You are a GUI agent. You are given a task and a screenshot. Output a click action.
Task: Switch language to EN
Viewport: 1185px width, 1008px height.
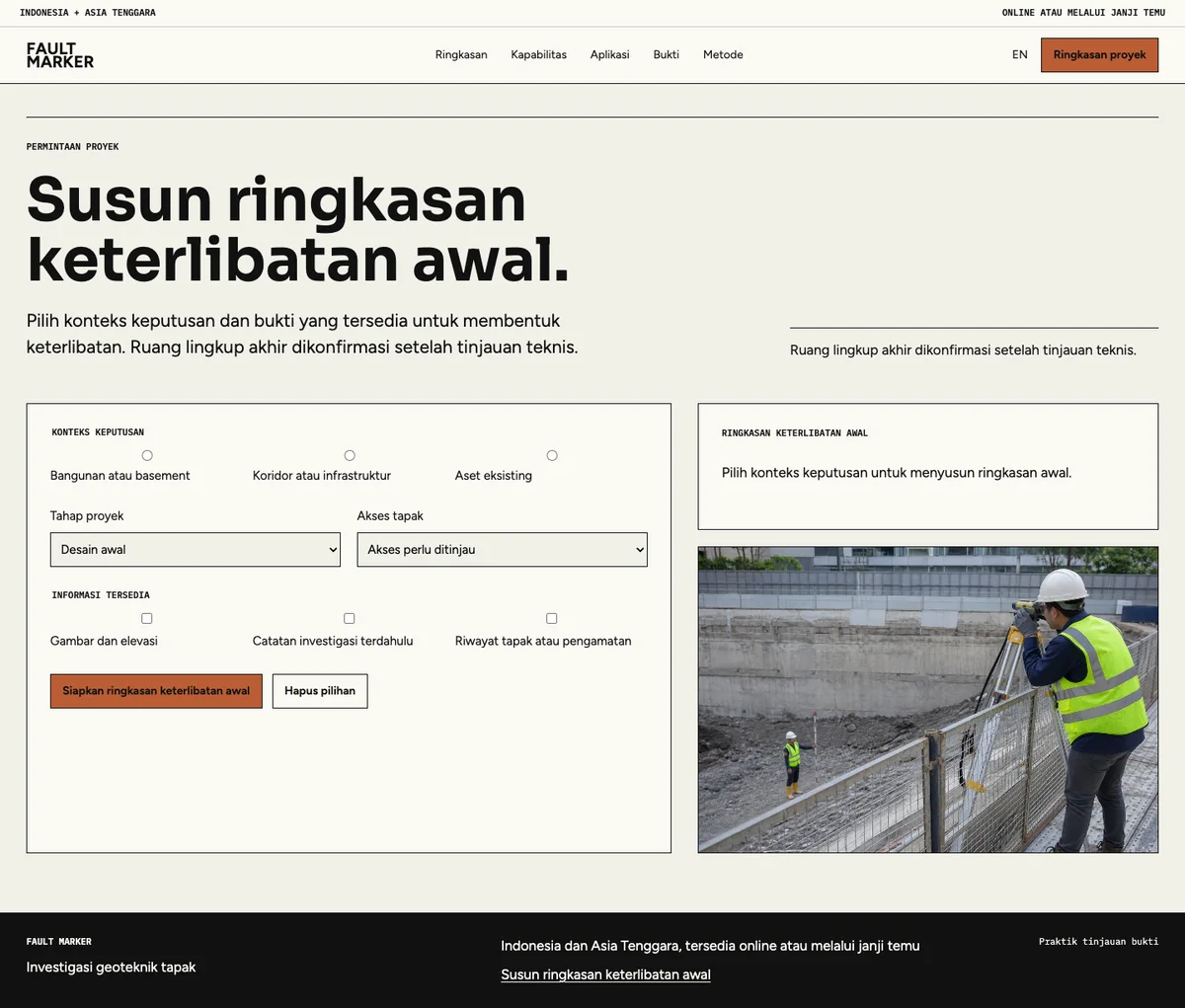1020,55
